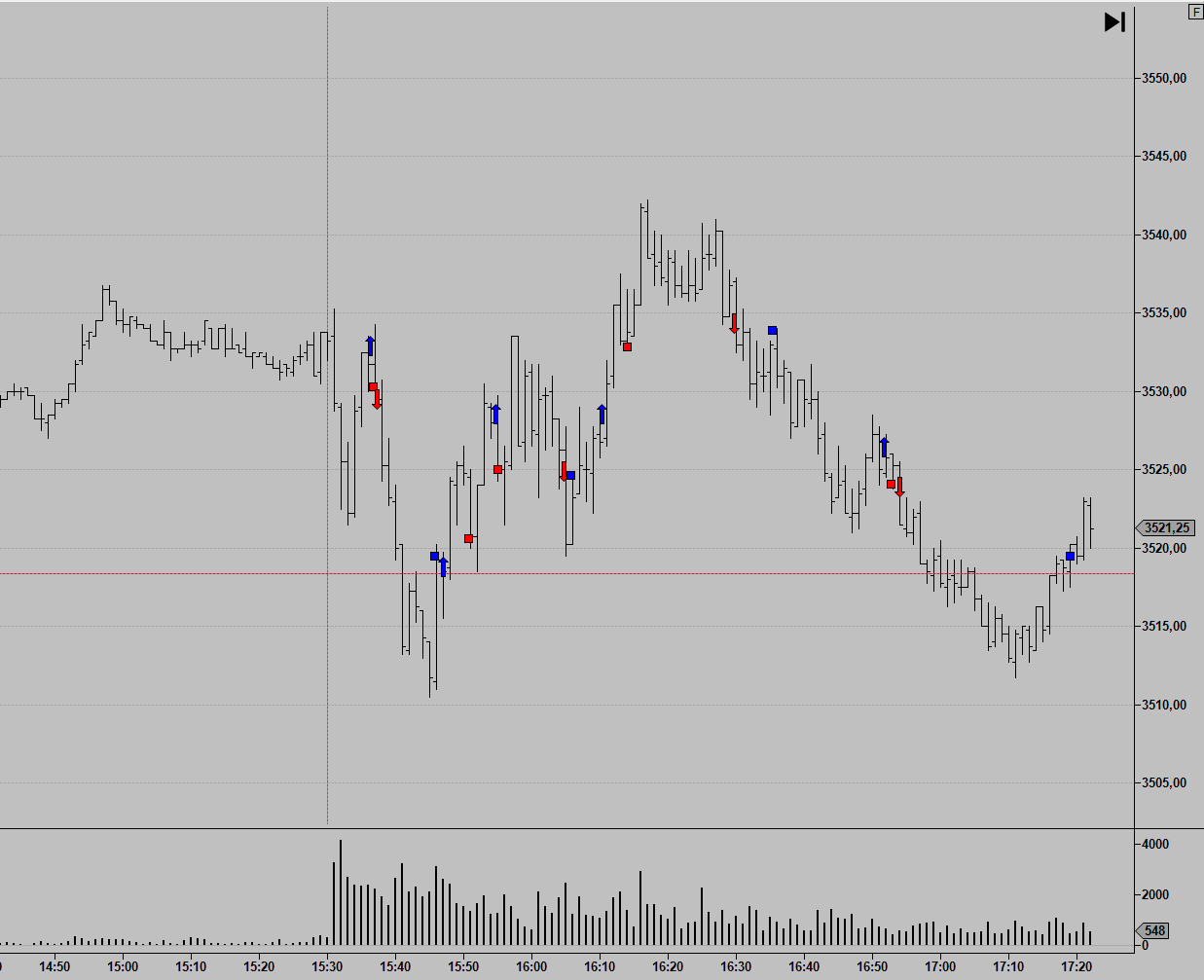Click the tallest volume bar after 15:30

[340, 892]
